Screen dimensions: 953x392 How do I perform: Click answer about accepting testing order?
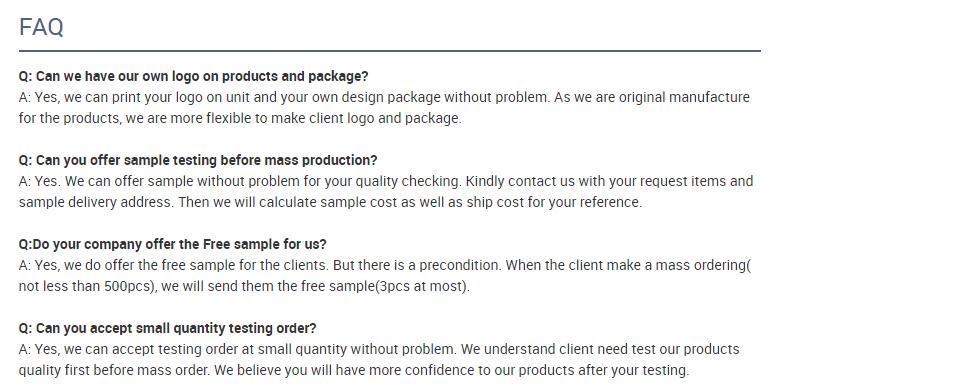(x=379, y=359)
